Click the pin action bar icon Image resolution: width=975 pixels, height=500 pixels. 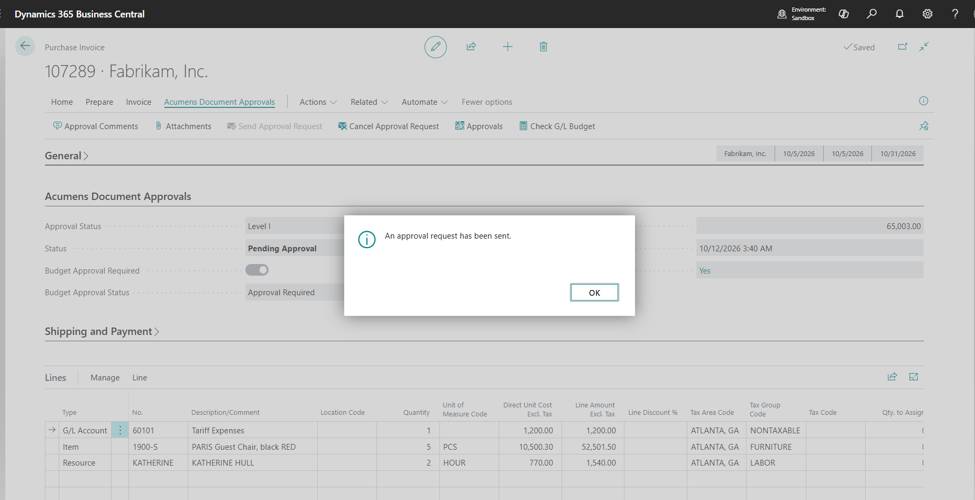(923, 126)
